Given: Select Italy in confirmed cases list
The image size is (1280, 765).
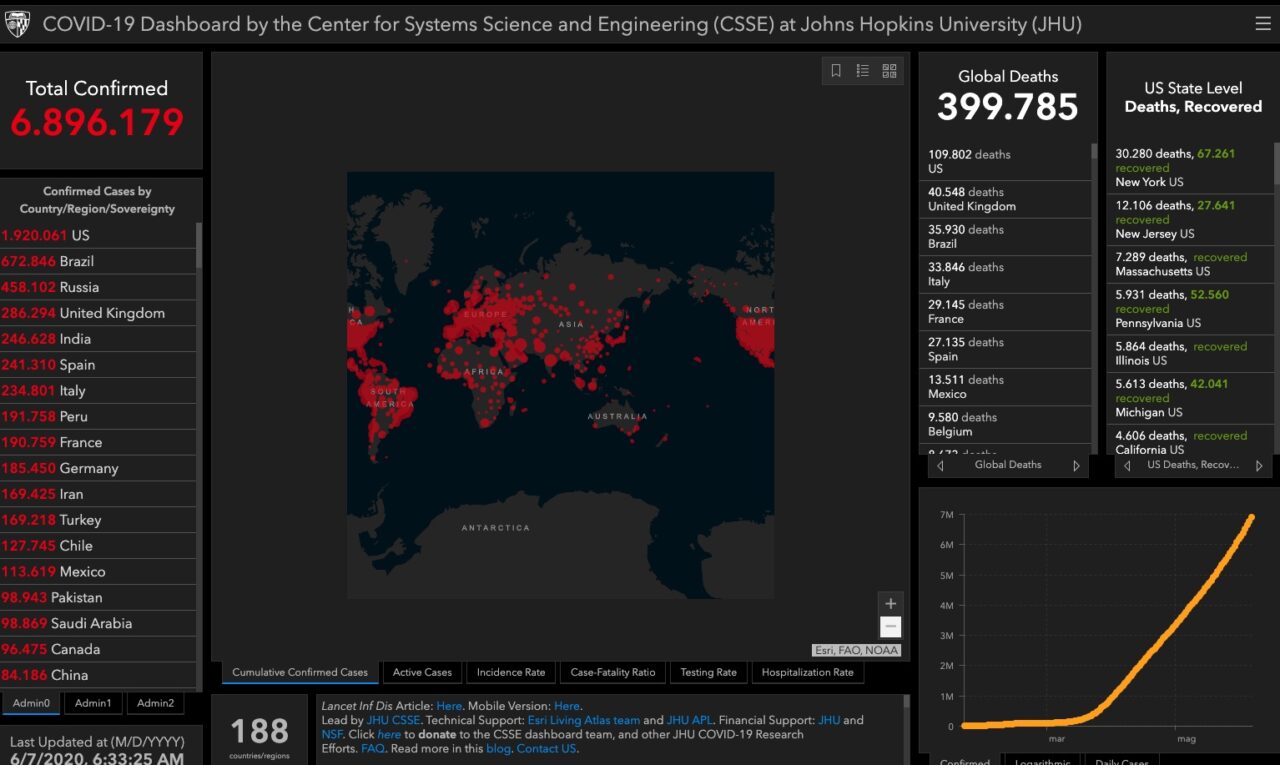Looking at the screenshot, I should (x=98, y=391).
